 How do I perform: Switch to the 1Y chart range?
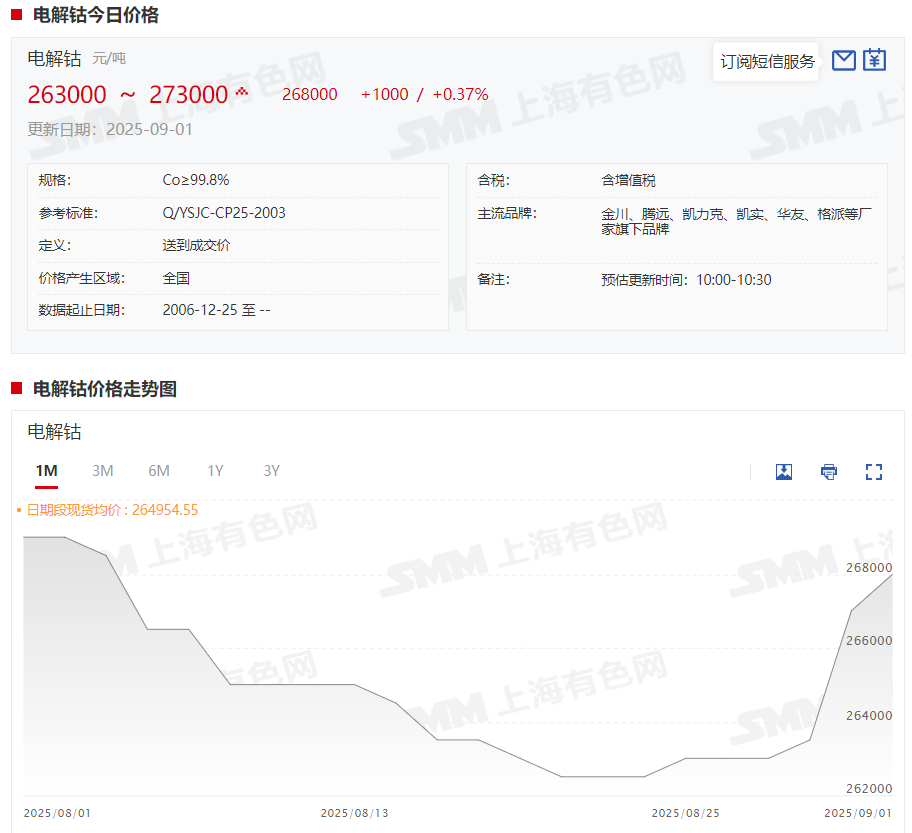(215, 471)
